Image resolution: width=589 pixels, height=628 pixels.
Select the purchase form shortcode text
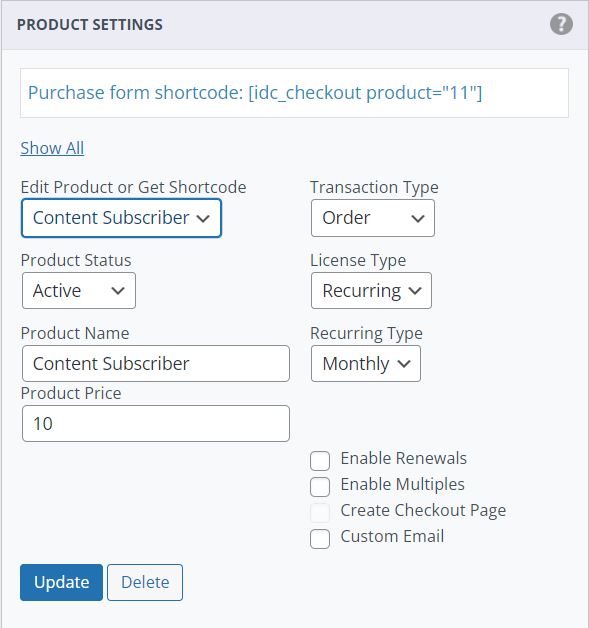255,93
